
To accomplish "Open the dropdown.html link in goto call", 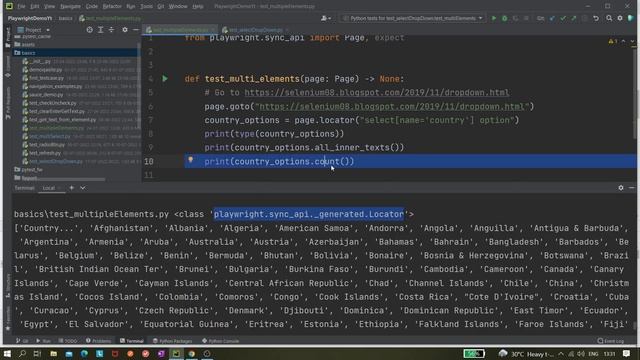I will pos(392,107).
